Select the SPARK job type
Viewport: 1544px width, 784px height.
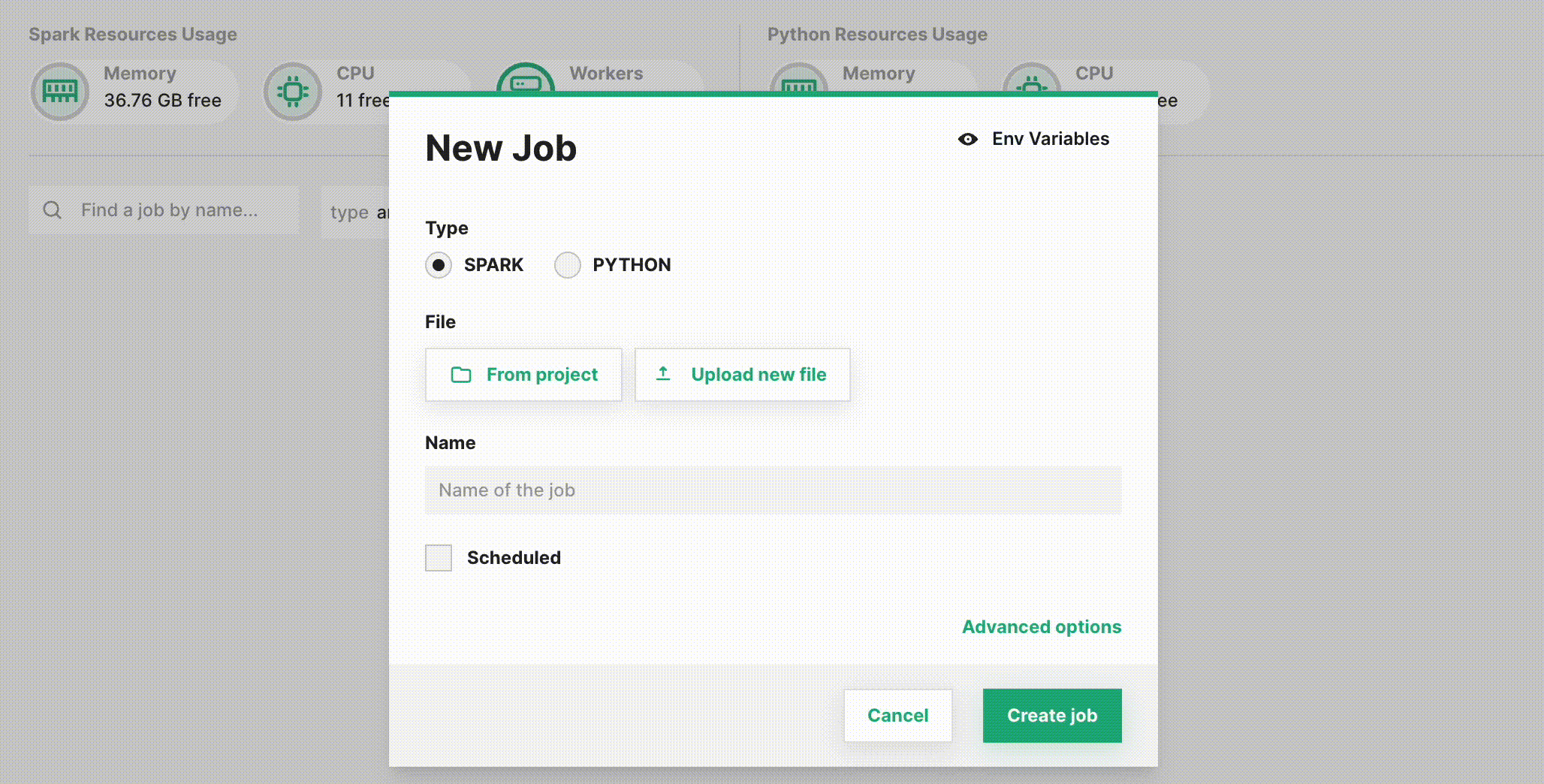(439, 265)
